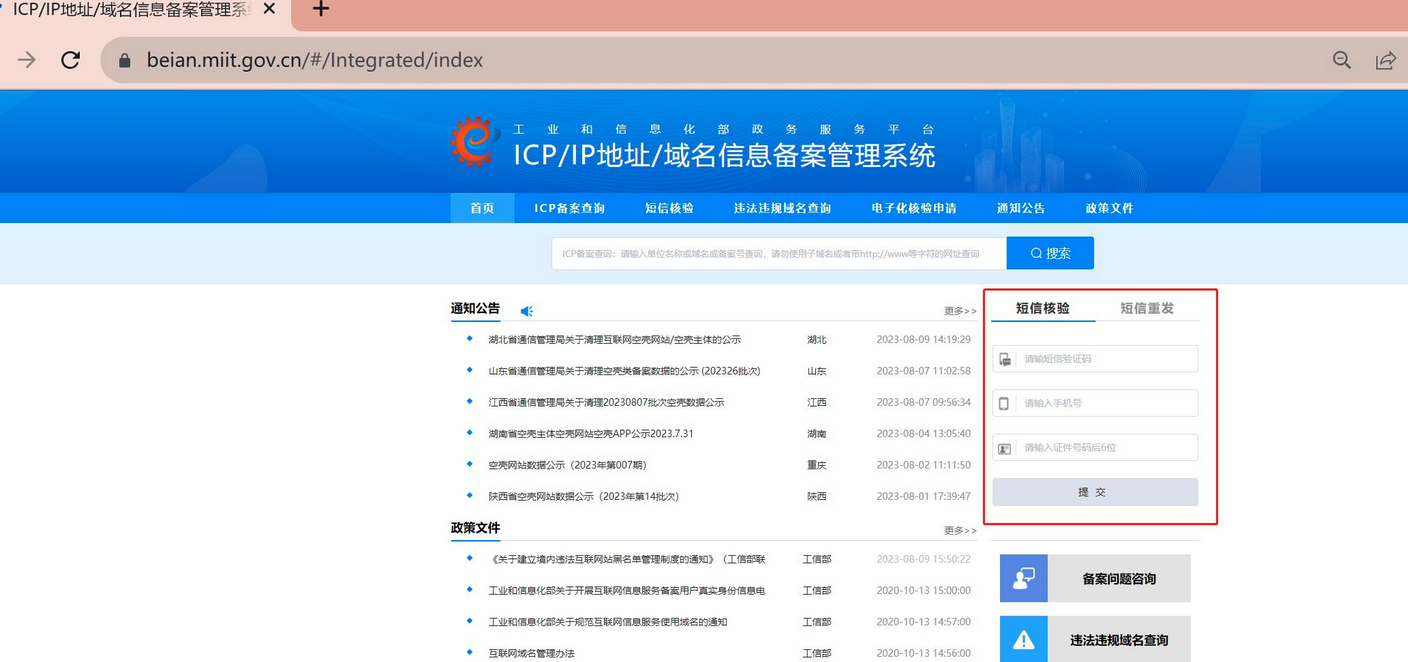Screen dimensions: 1408x662
Task: Click the announcement speaker icon
Action: click(527, 311)
